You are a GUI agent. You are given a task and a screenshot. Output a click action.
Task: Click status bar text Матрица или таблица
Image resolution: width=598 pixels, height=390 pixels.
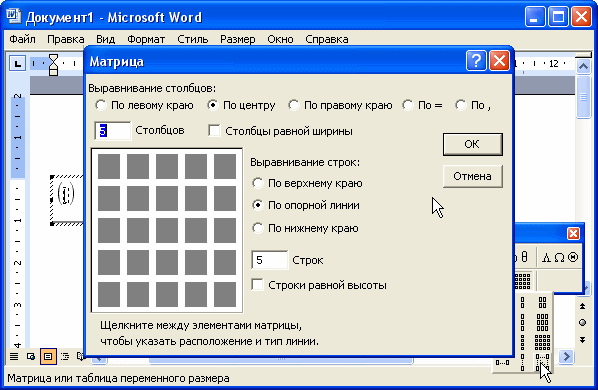coord(118,378)
